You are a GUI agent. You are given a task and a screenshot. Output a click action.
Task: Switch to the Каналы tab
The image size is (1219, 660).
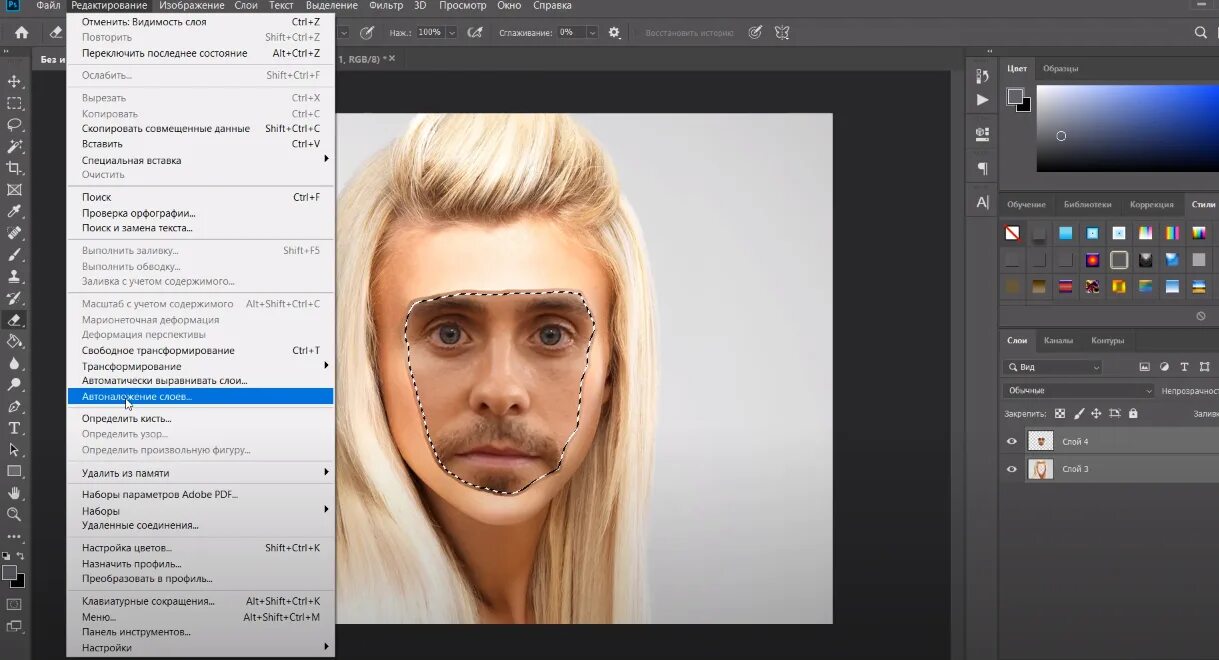tap(1058, 340)
